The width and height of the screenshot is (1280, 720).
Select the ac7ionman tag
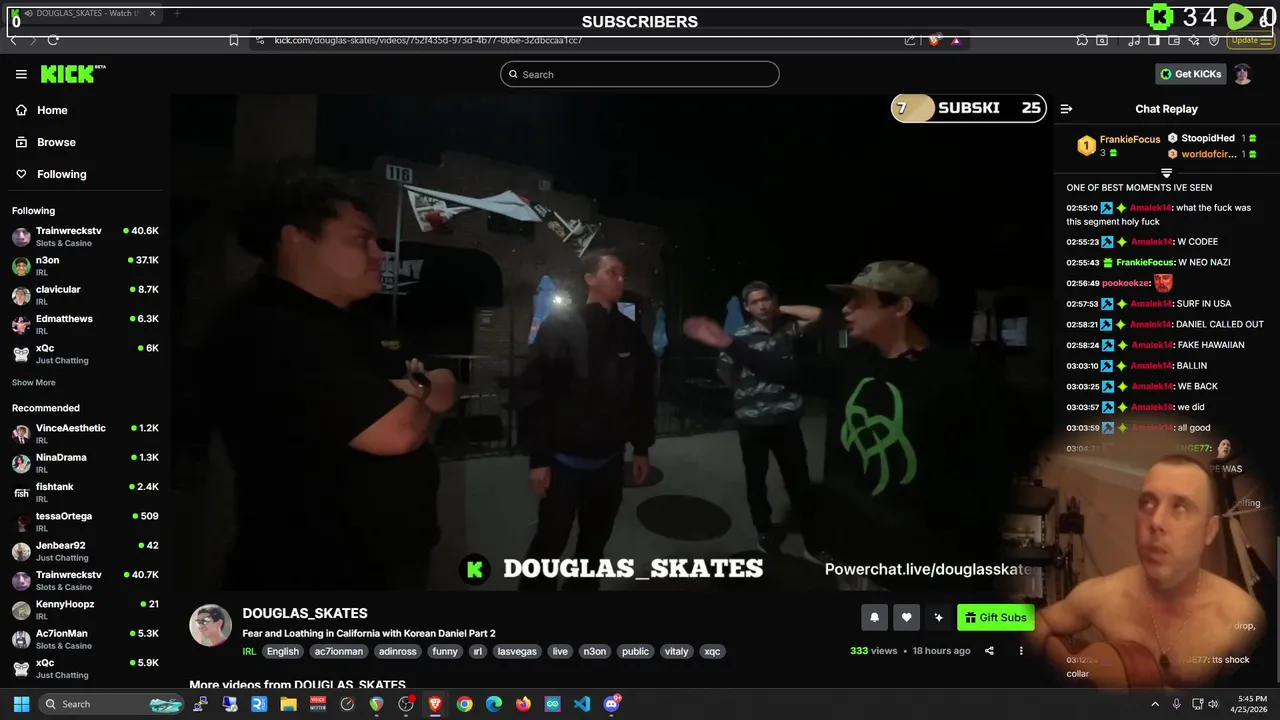(339, 651)
